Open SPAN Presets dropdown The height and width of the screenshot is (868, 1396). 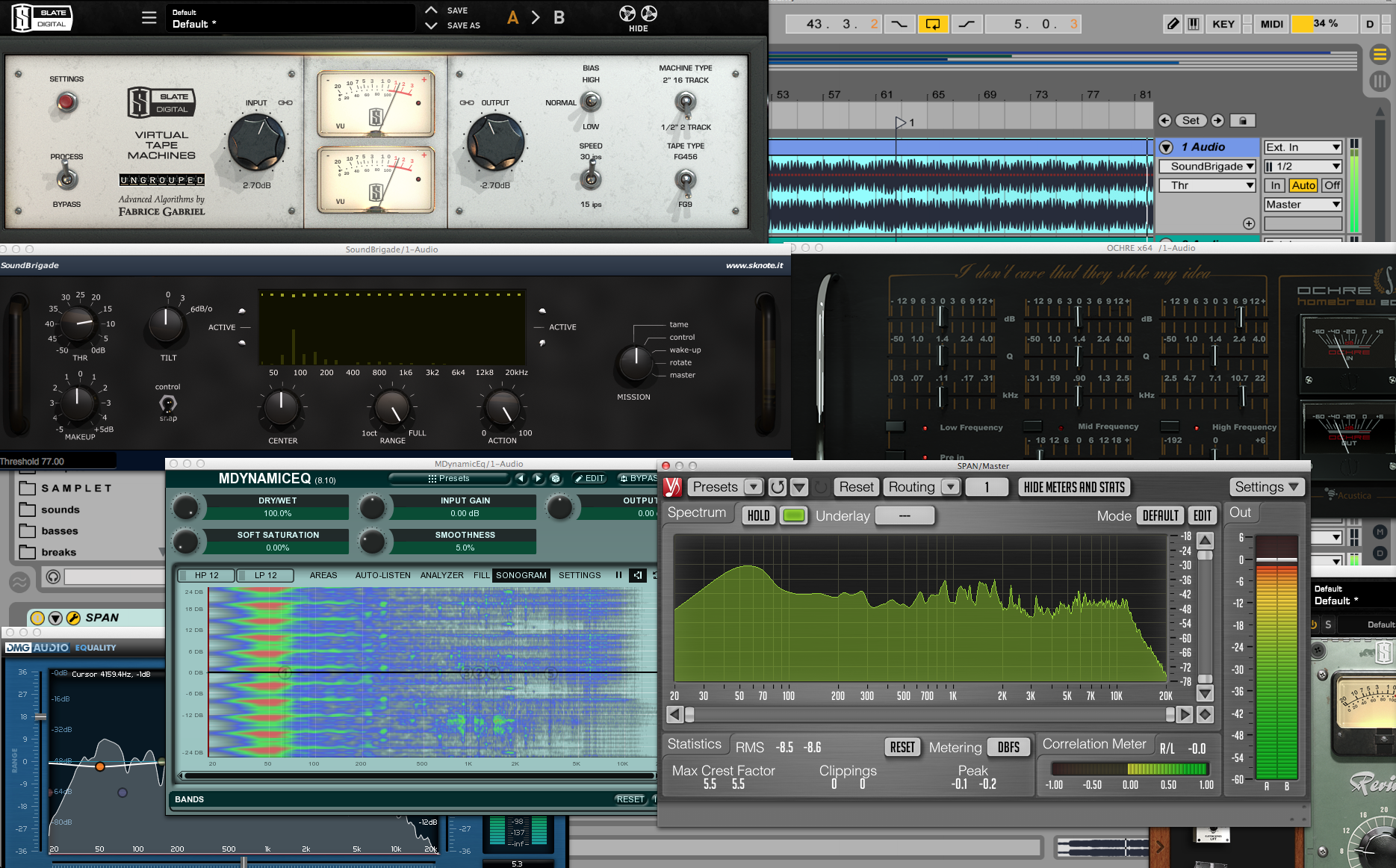coord(724,487)
